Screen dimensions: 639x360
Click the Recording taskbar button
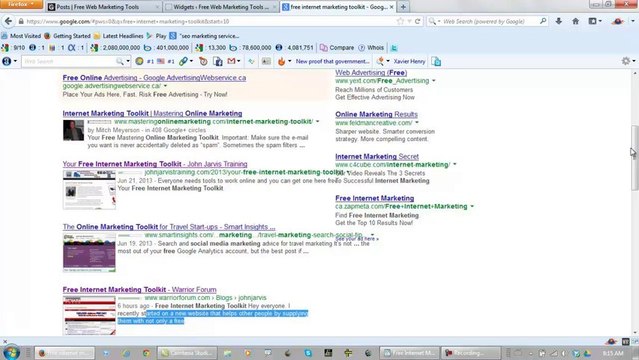point(470,353)
